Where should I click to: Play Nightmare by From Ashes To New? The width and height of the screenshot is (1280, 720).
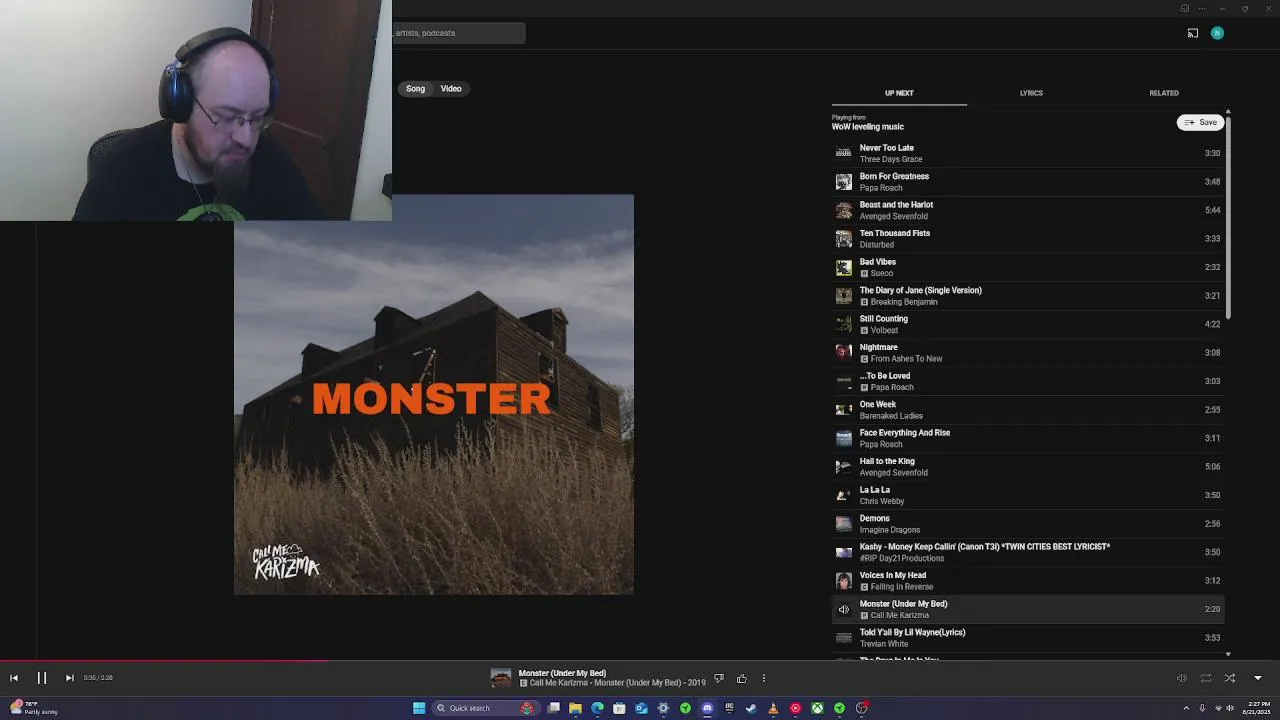[x=1028, y=353]
